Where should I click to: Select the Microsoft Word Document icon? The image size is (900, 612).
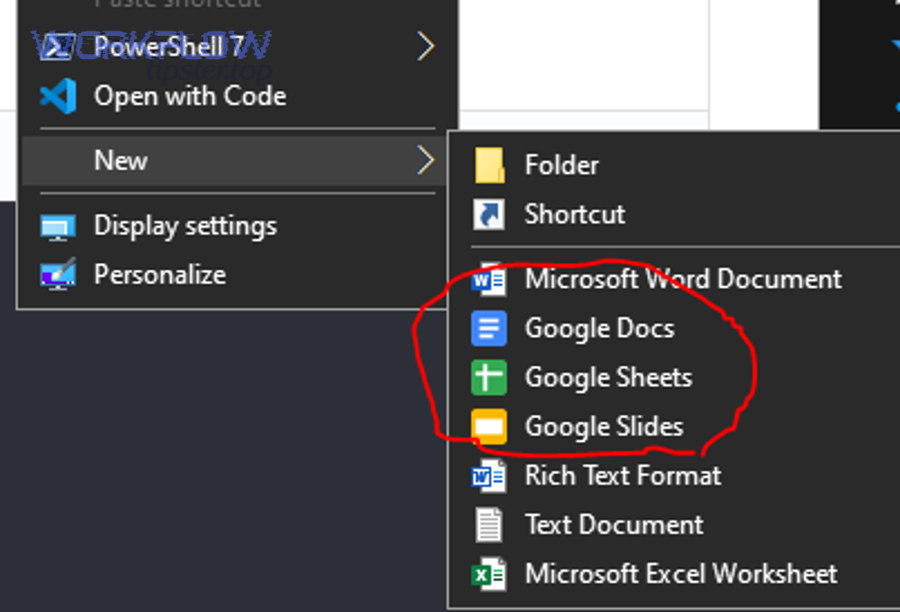click(489, 279)
